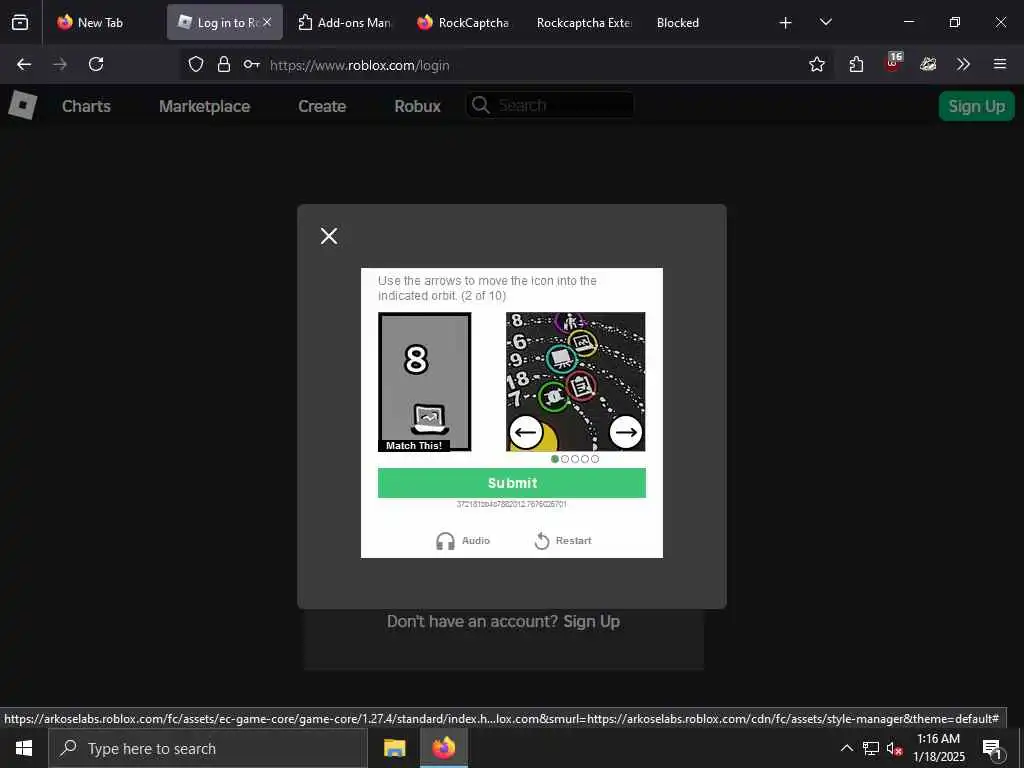This screenshot has width=1024, height=768.
Task: Open the clock showing 1:16 AM
Action: pos(938,748)
